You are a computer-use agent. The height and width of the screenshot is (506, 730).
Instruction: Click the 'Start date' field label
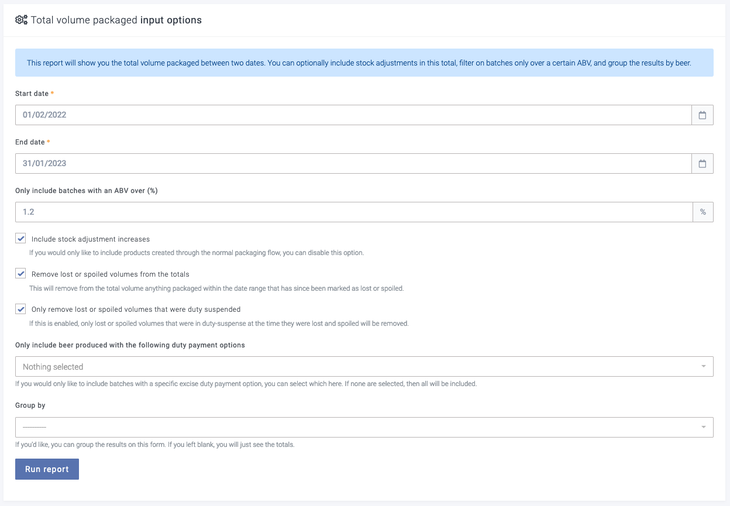(x=32, y=93)
